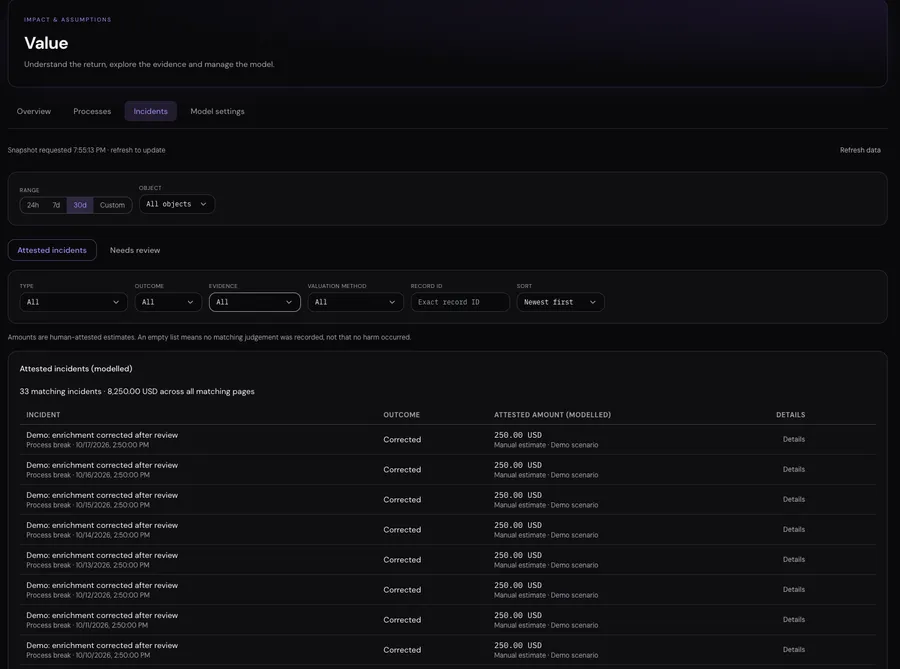Focus the Exact record ID field
This screenshot has width=900, height=669.
pyautogui.click(x=460, y=302)
